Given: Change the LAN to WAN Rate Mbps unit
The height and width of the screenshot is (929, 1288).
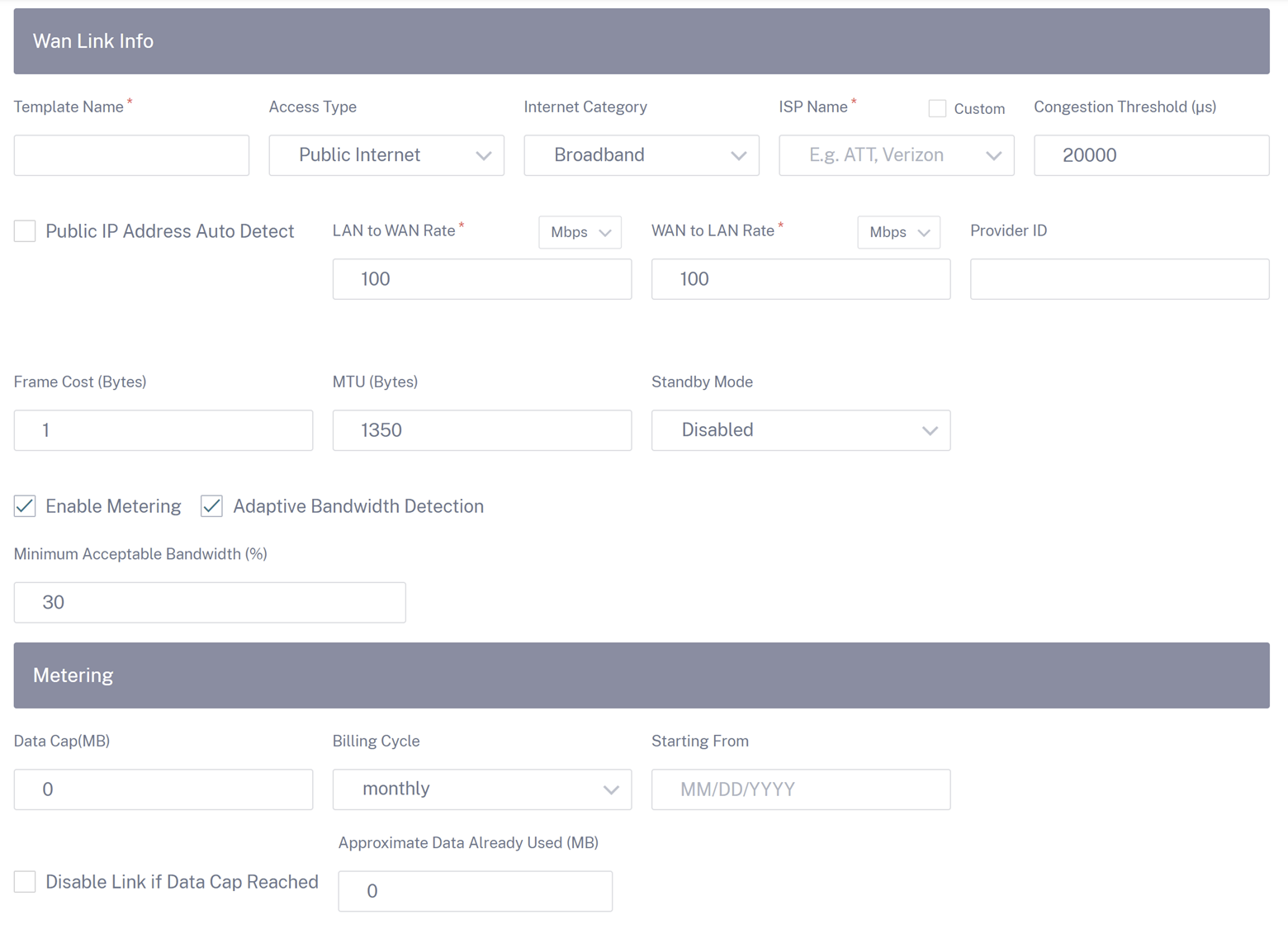Looking at the screenshot, I should point(580,232).
